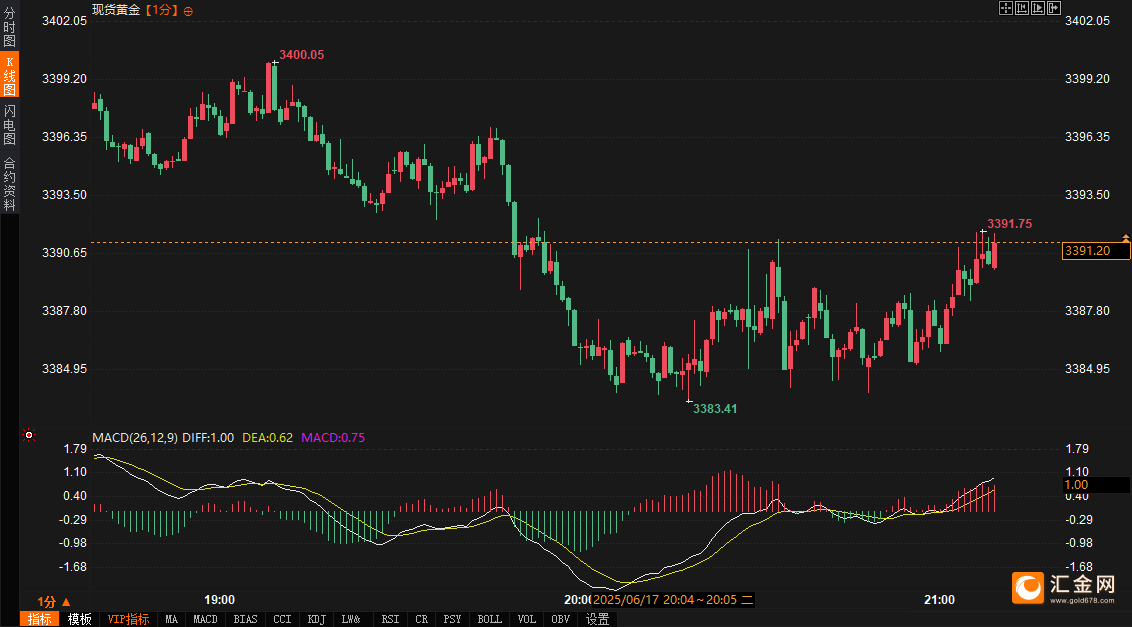
Task: Open 设置 in the indicator bar
Action: tap(597, 619)
